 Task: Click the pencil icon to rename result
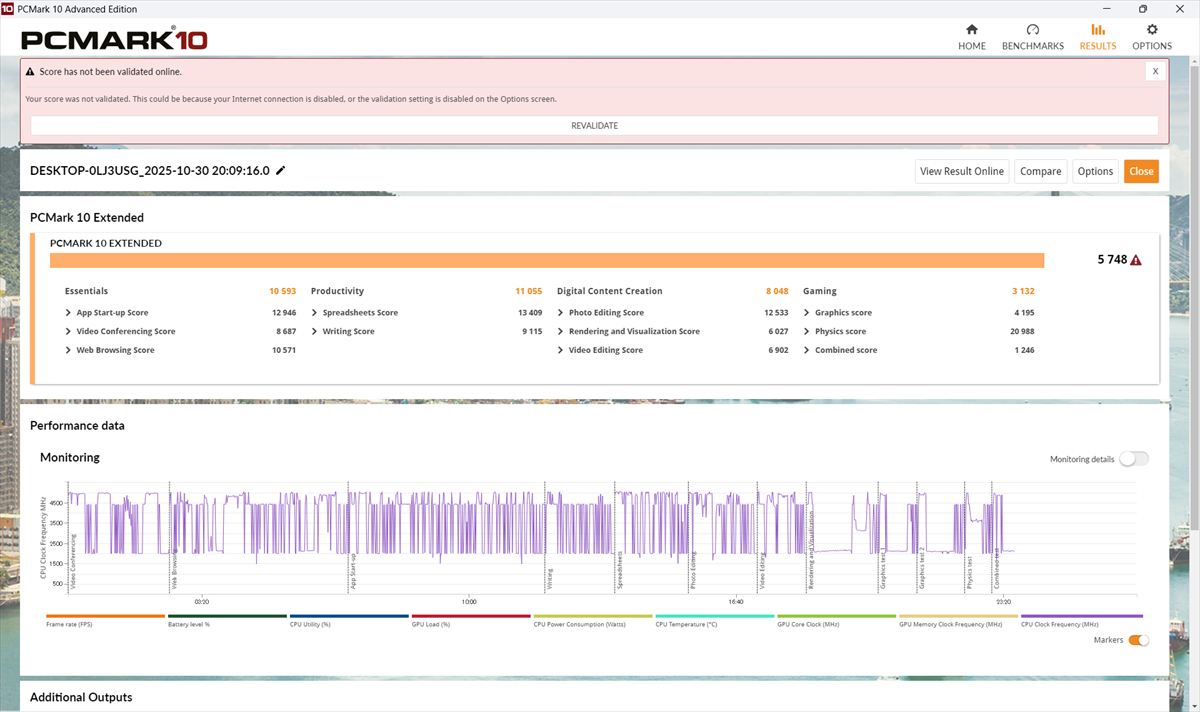pyautogui.click(x=281, y=171)
